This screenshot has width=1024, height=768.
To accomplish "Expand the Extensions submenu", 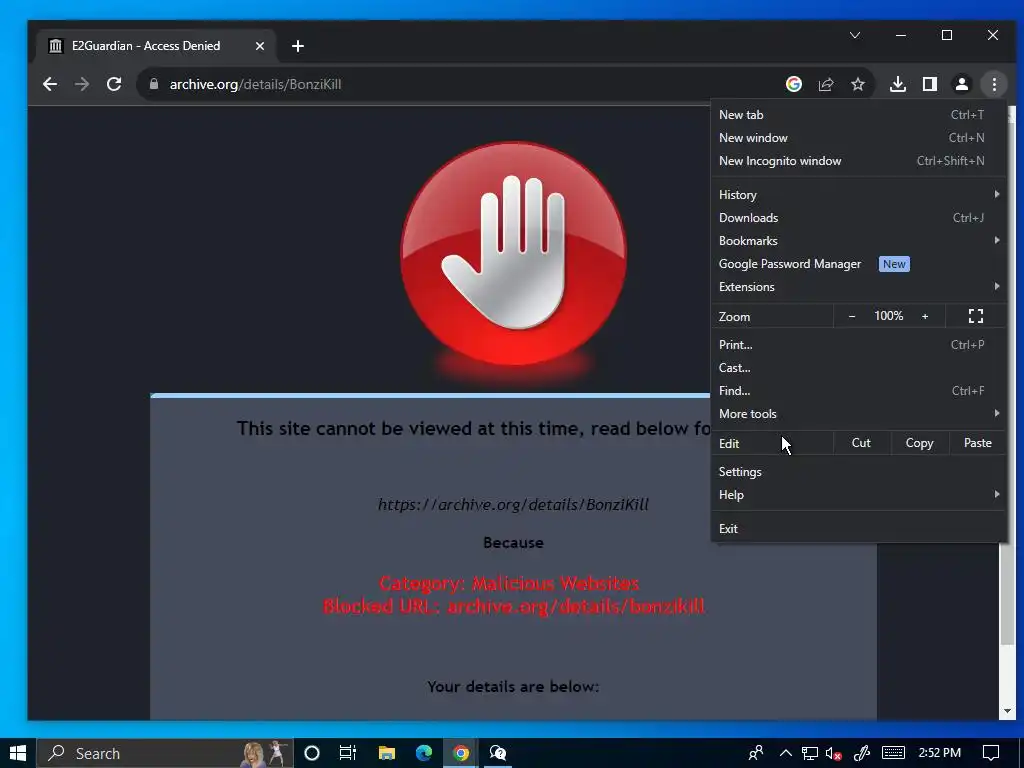I will click(x=857, y=287).
